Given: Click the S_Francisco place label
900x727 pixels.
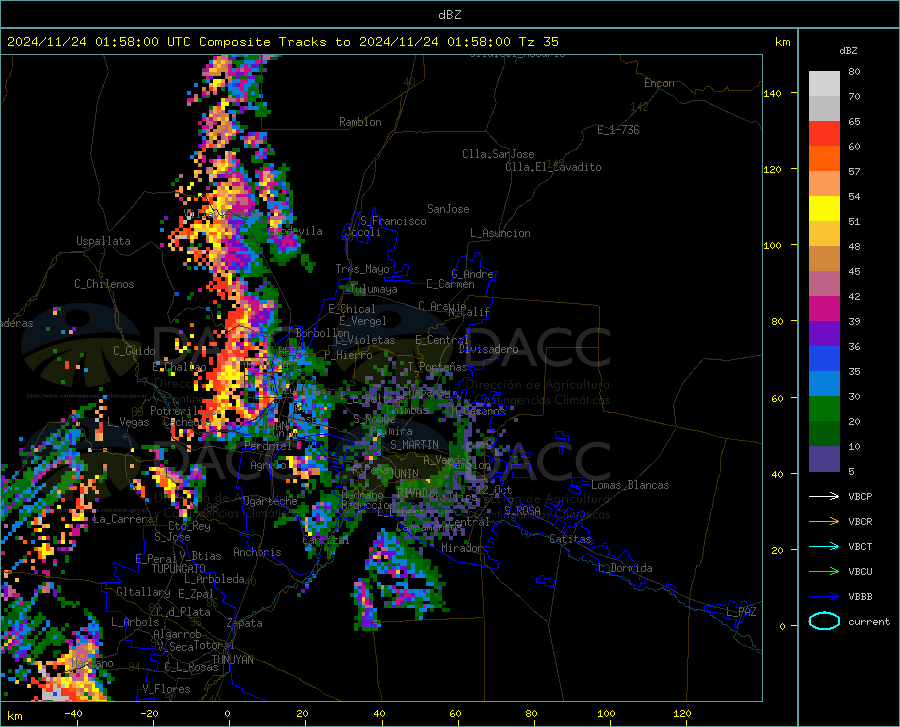Looking at the screenshot, I should tap(393, 221).
